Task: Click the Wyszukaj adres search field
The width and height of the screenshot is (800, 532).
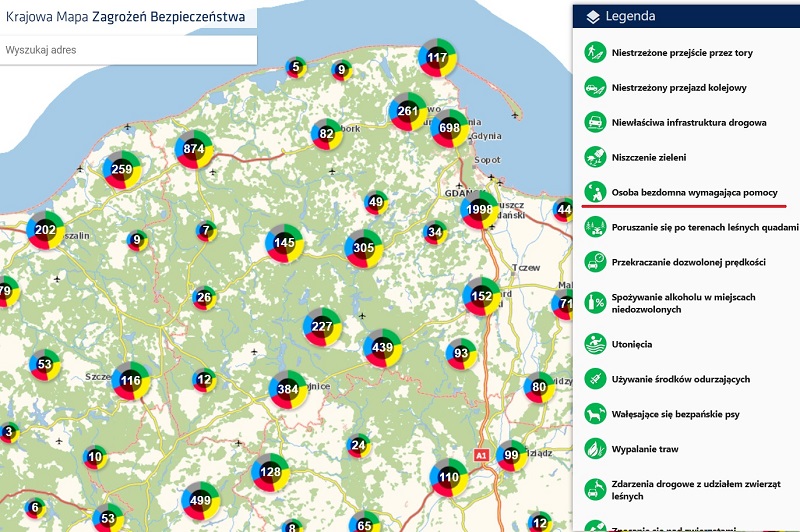Action: 128,49
